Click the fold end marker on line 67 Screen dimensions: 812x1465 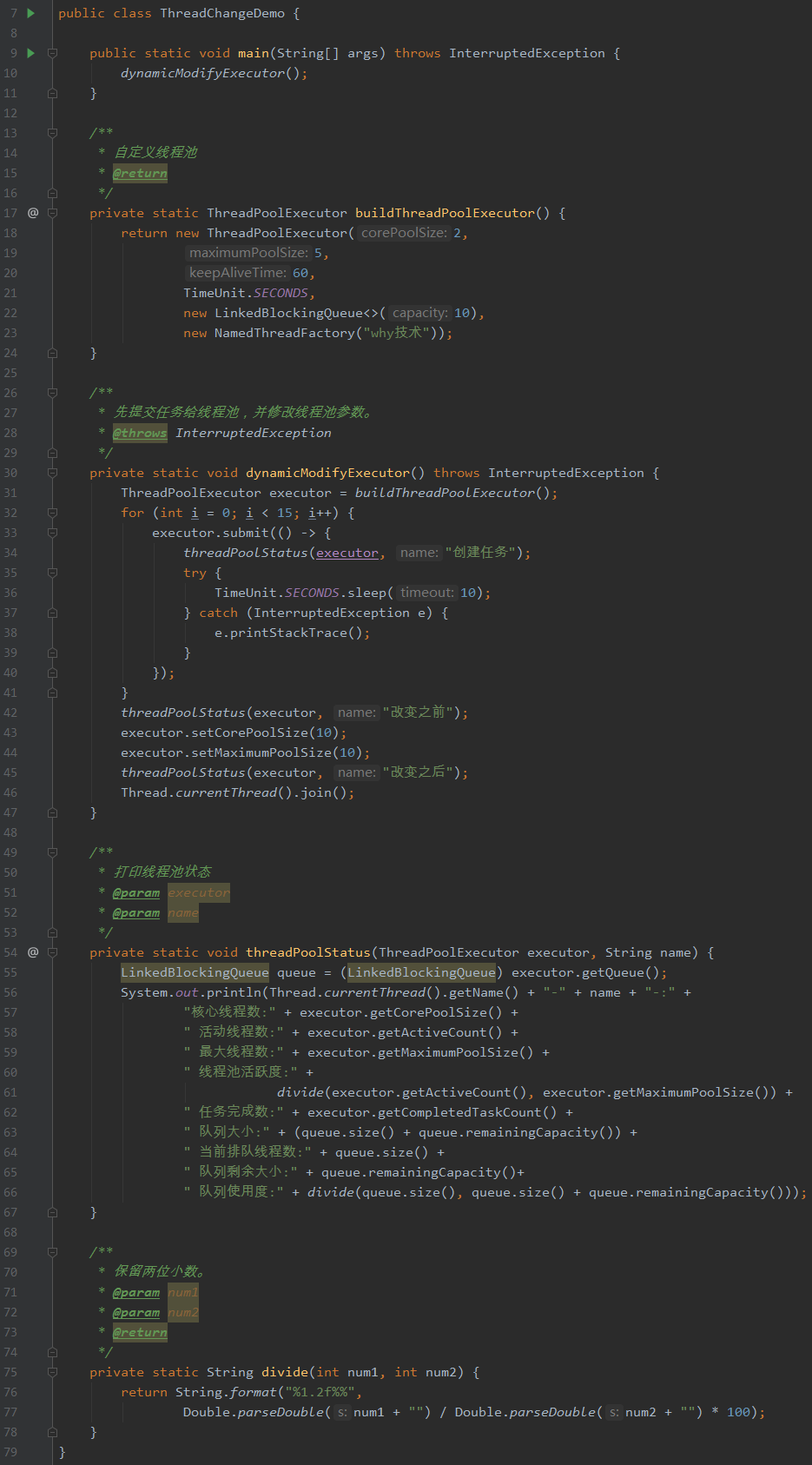coord(52,1212)
